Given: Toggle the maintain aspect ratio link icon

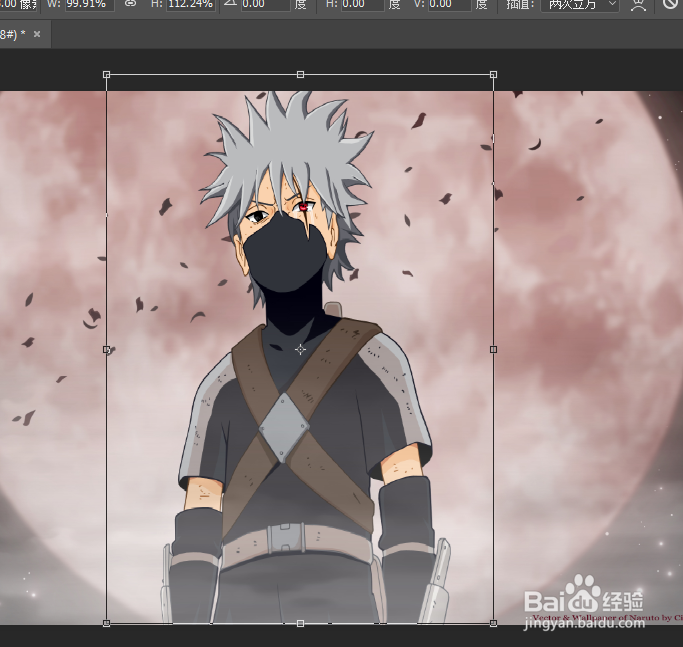Looking at the screenshot, I should (x=130, y=3).
